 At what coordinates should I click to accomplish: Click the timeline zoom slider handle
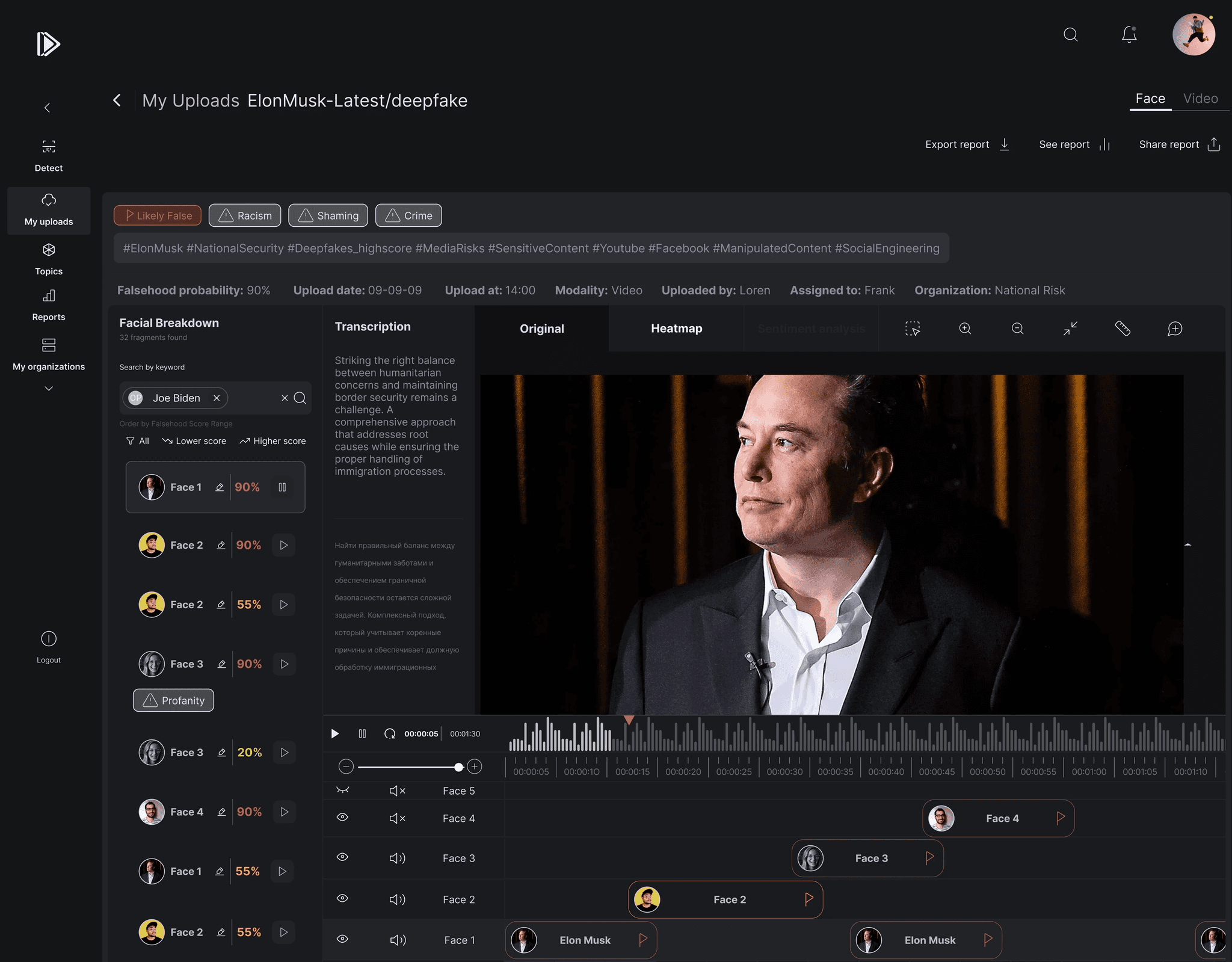coord(459,767)
